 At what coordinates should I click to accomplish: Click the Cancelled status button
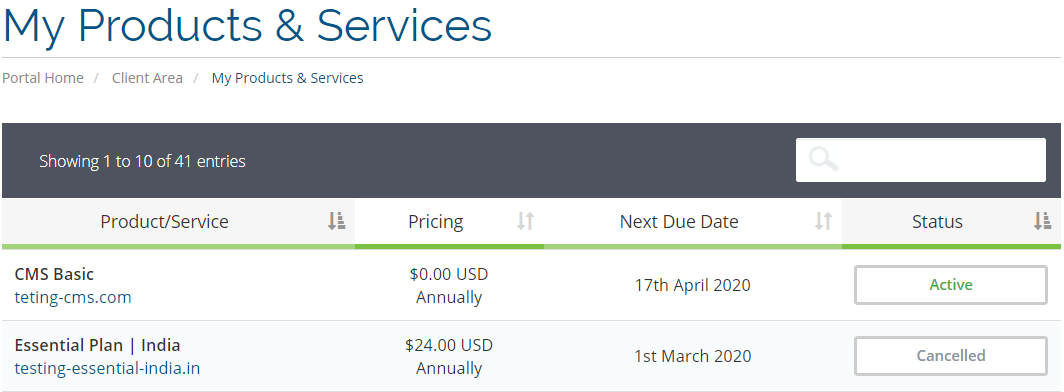click(951, 356)
